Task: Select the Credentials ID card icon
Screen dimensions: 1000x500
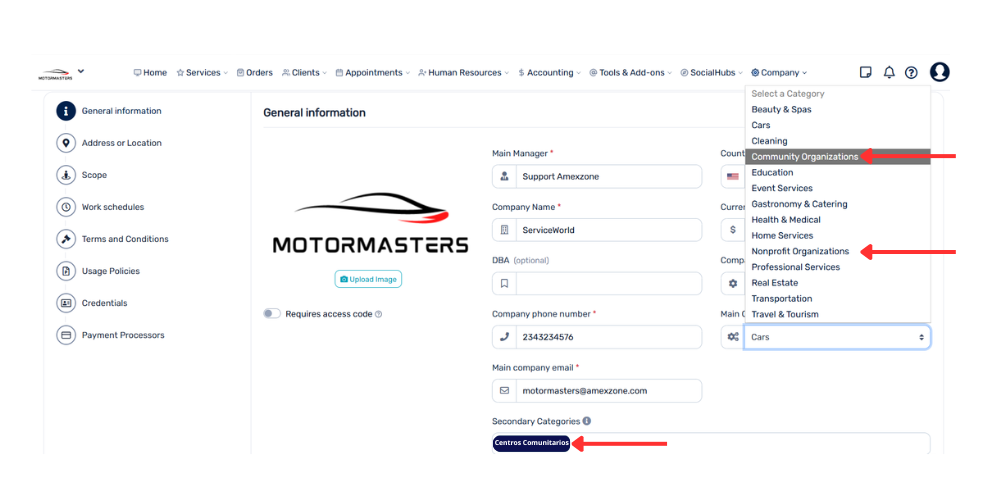Action: pyautogui.click(x=66, y=303)
